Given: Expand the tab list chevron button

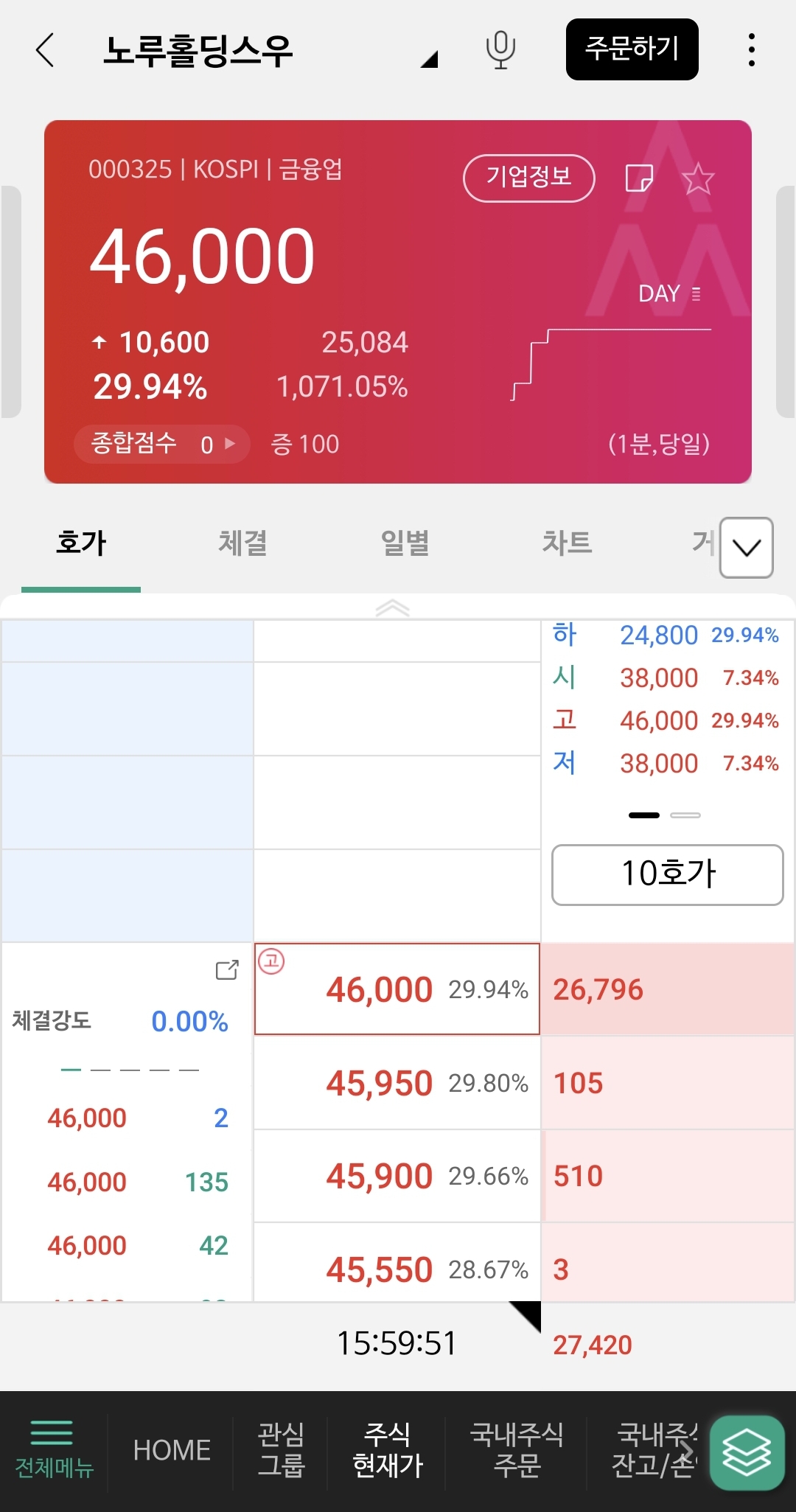Looking at the screenshot, I should (x=746, y=548).
